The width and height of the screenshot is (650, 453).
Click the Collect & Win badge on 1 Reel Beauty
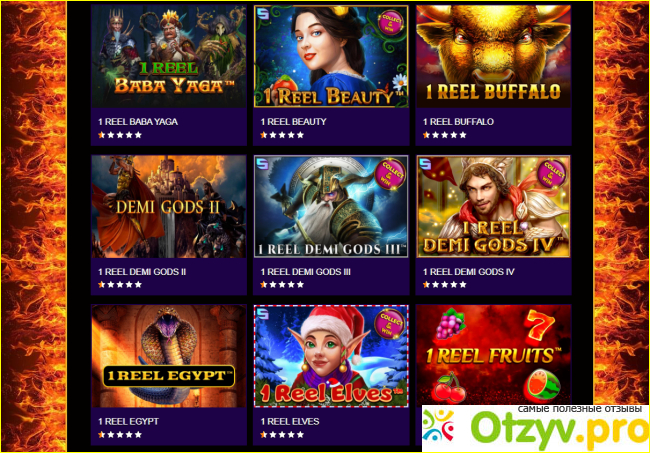390,23
